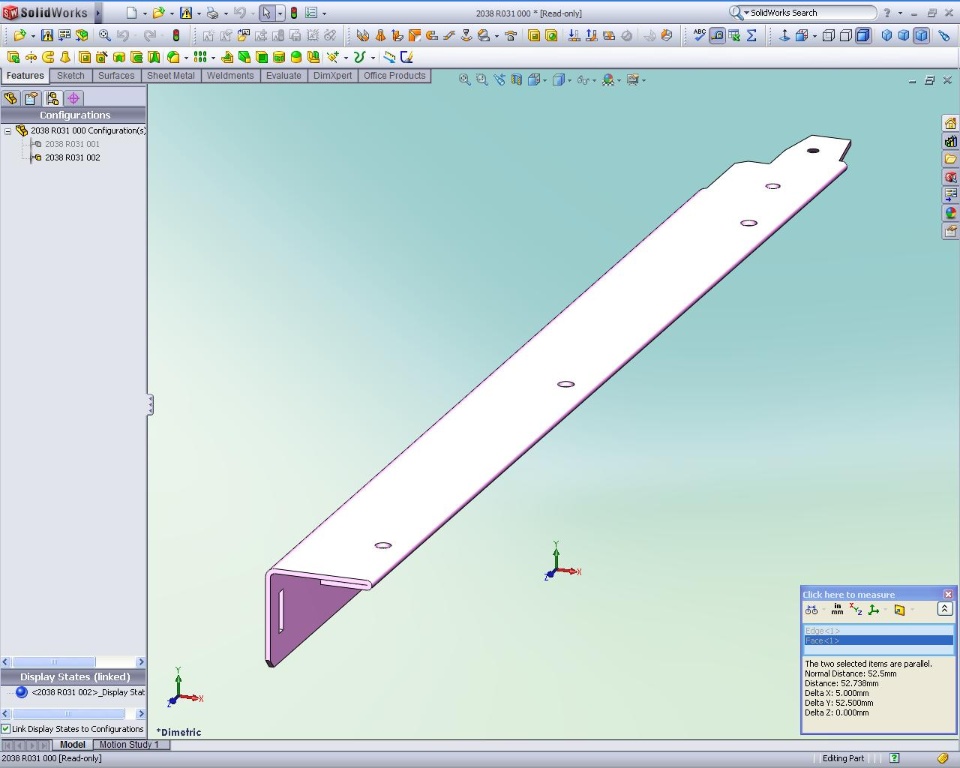Click the Measure tool icon in toolbar
The width and height of the screenshot is (960, 768).
pos(717,36)
